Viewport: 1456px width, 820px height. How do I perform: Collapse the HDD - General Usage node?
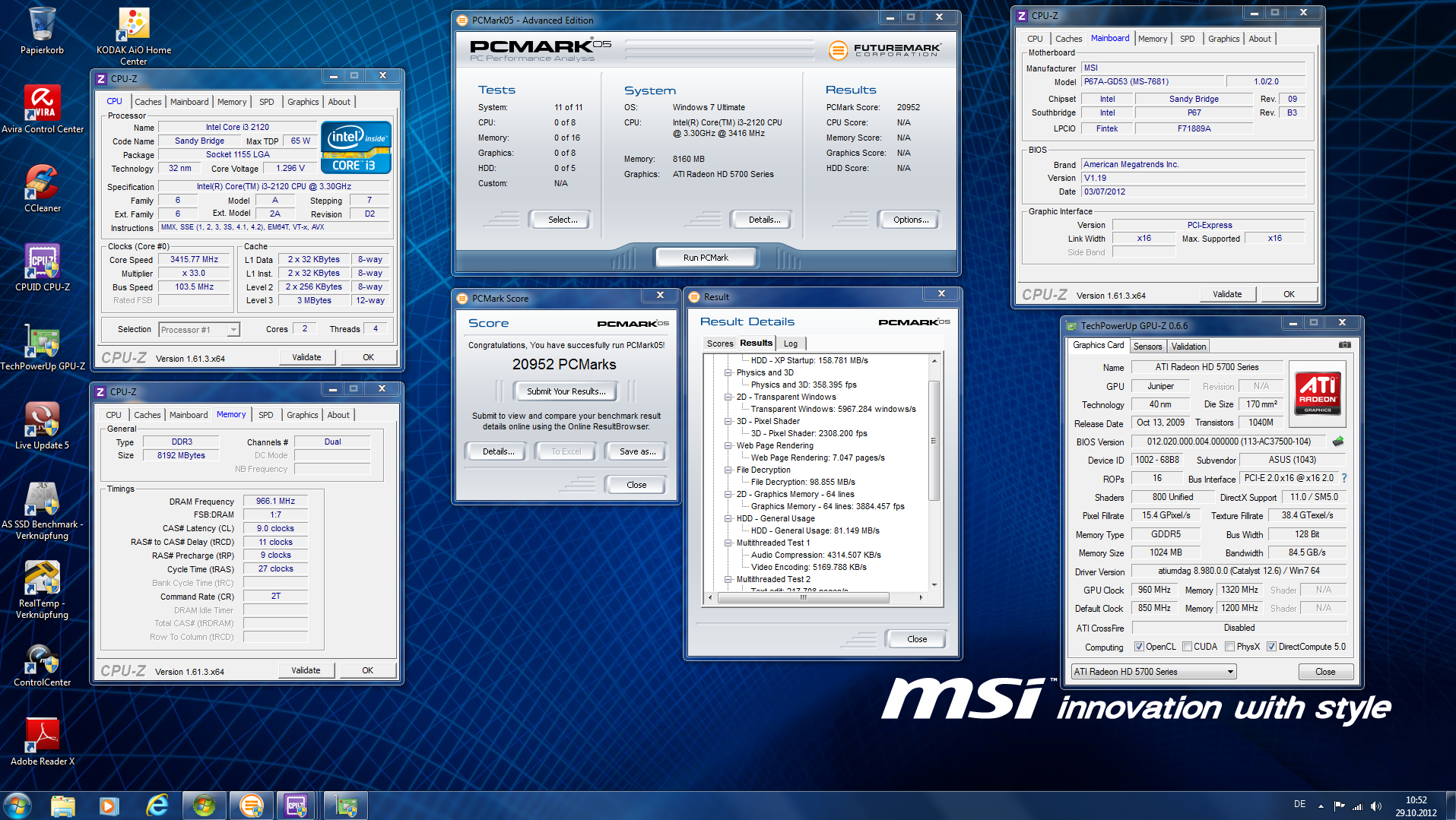728,519
